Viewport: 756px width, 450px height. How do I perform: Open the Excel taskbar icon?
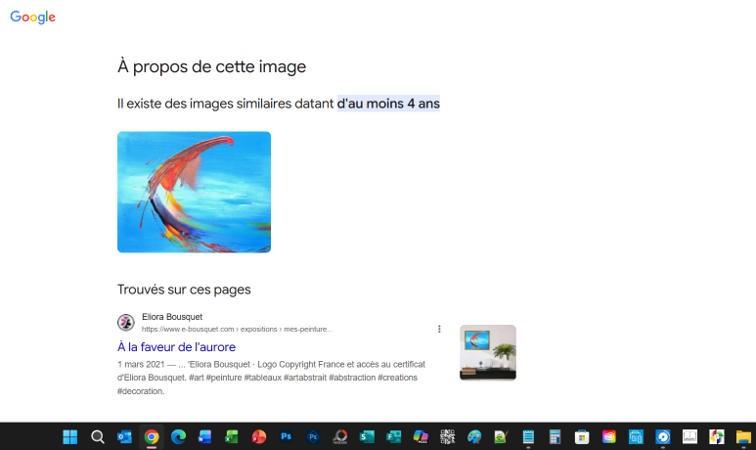(x=232, y=437)
